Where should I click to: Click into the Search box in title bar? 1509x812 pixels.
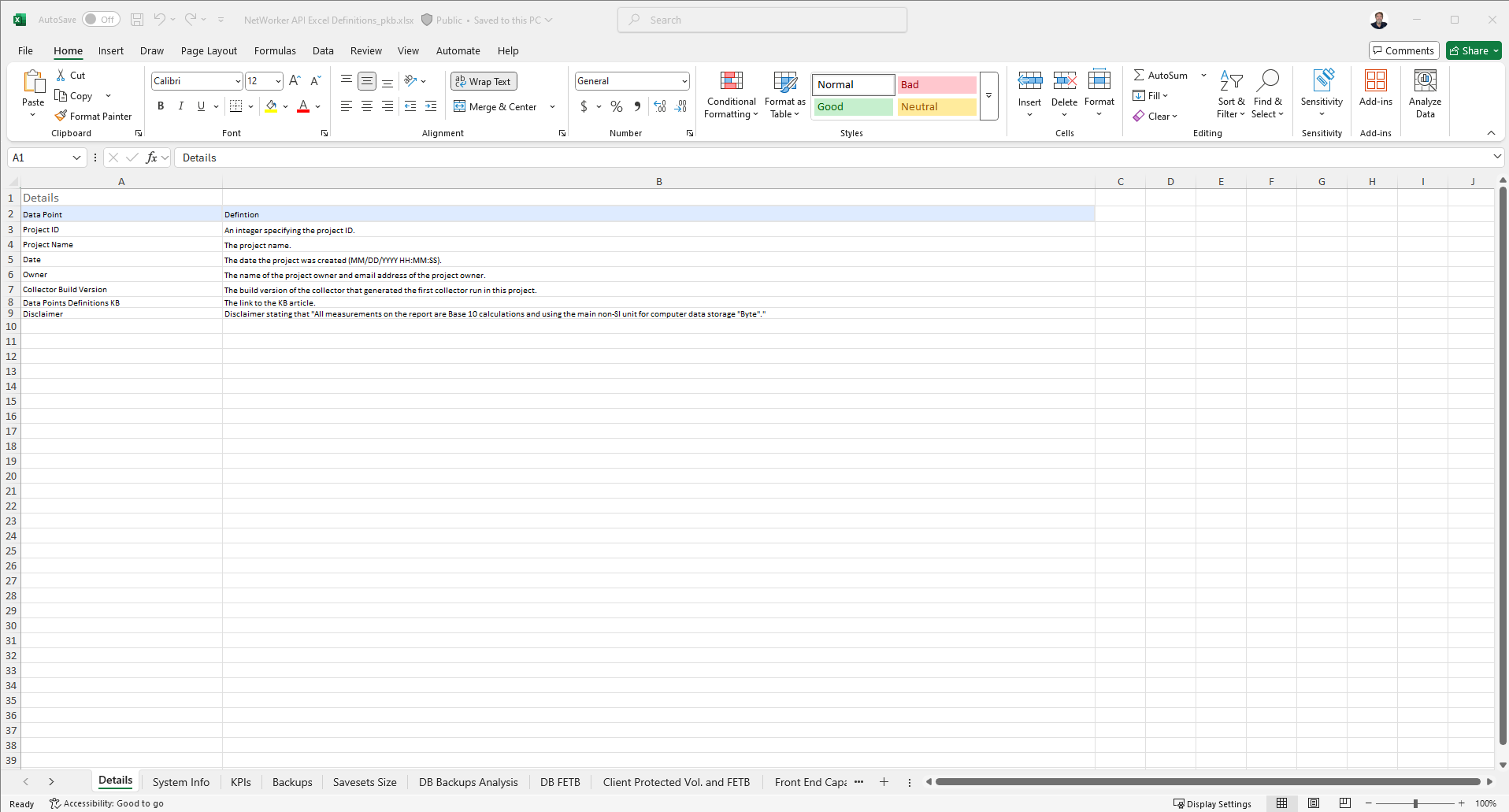762,20
